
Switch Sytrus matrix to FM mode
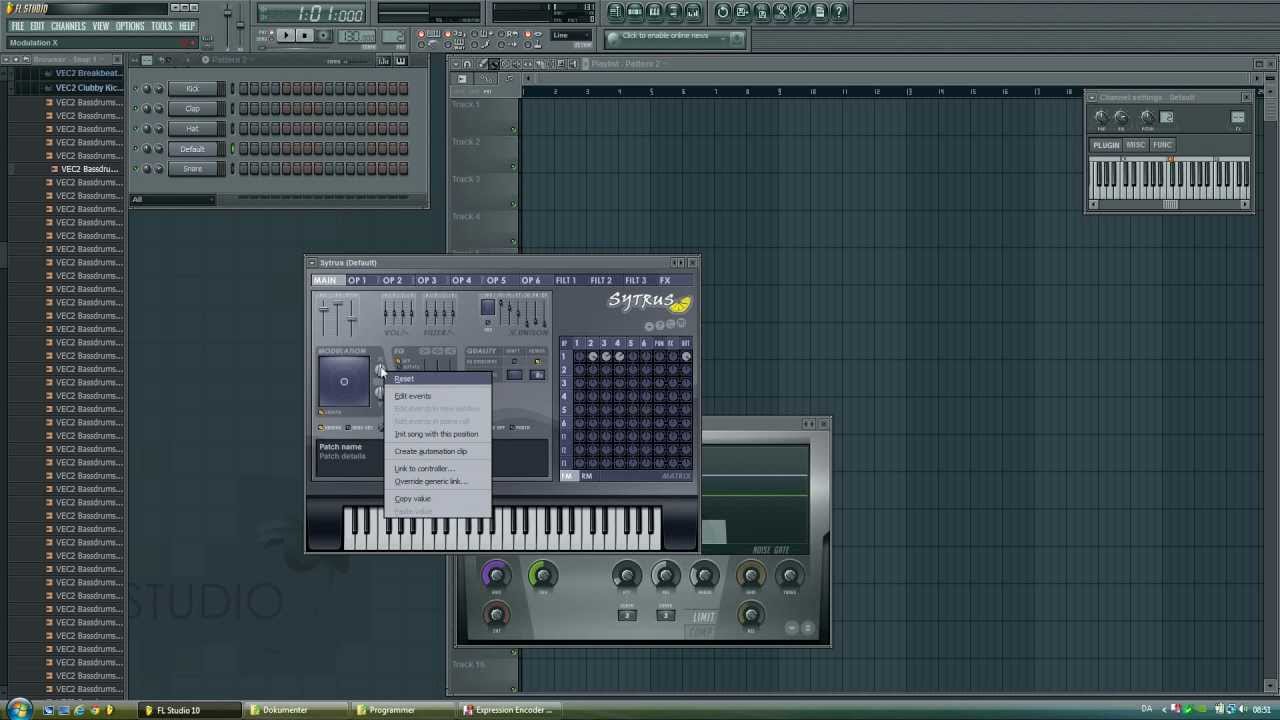pos(567,476)
